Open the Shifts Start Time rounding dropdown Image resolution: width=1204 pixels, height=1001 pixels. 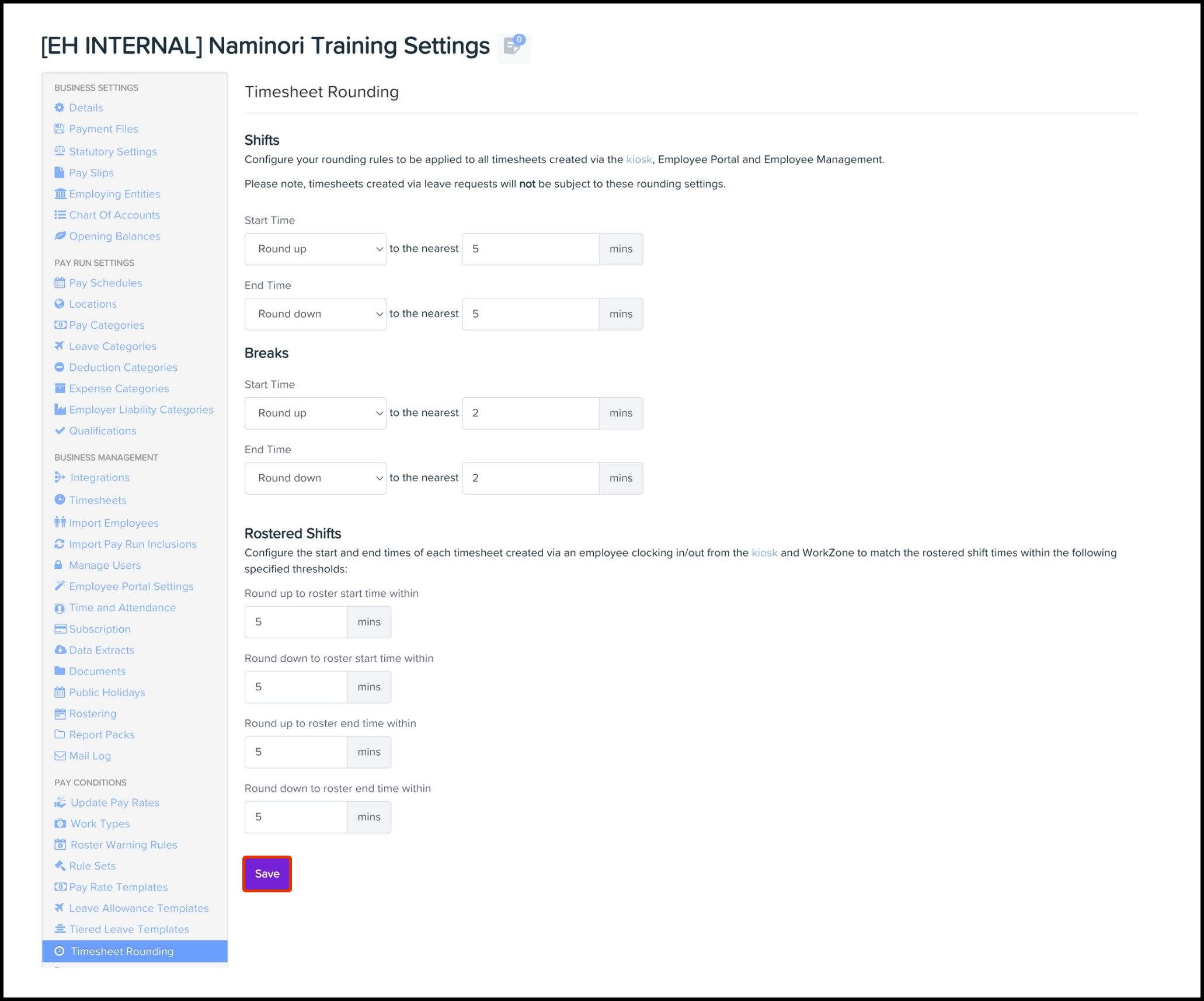point(315,249)
